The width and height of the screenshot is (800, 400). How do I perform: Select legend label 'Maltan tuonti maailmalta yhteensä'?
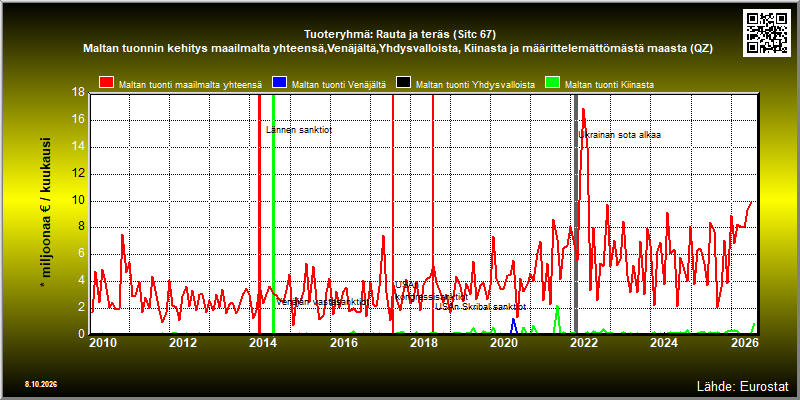click(x=191, y=85)
